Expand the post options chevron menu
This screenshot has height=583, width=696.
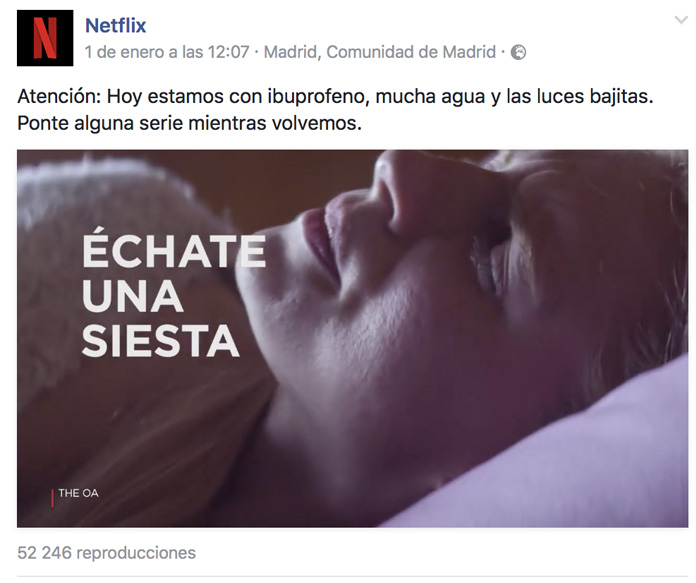click(681, 20)
